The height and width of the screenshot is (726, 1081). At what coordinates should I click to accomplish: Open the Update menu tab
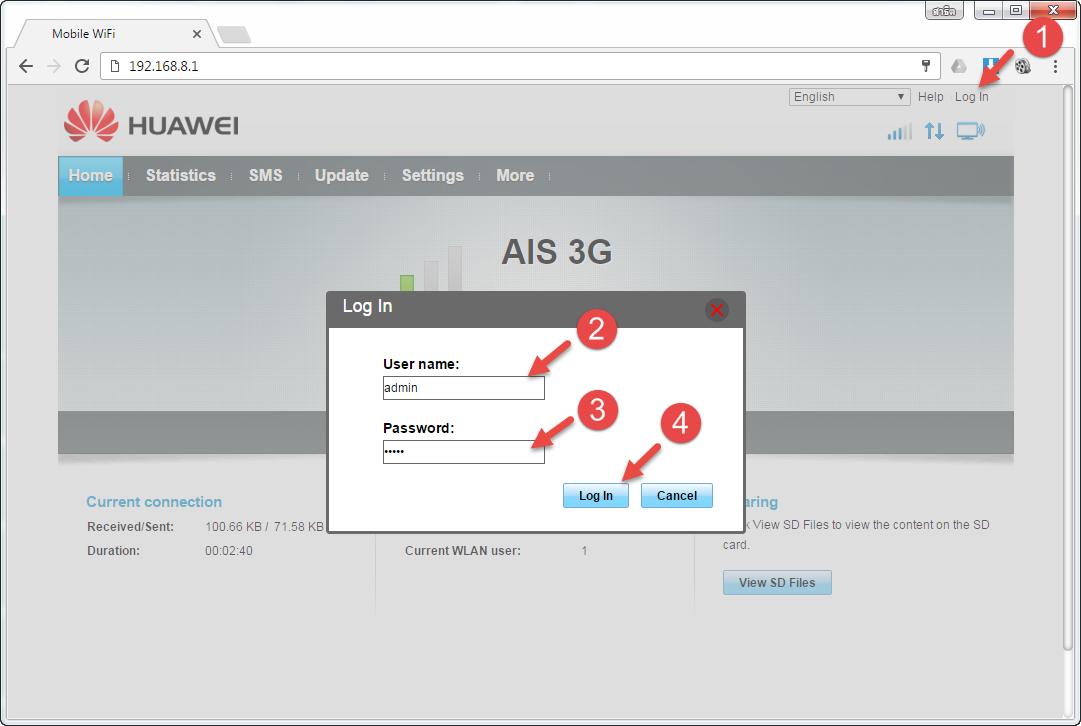(342, 176)
